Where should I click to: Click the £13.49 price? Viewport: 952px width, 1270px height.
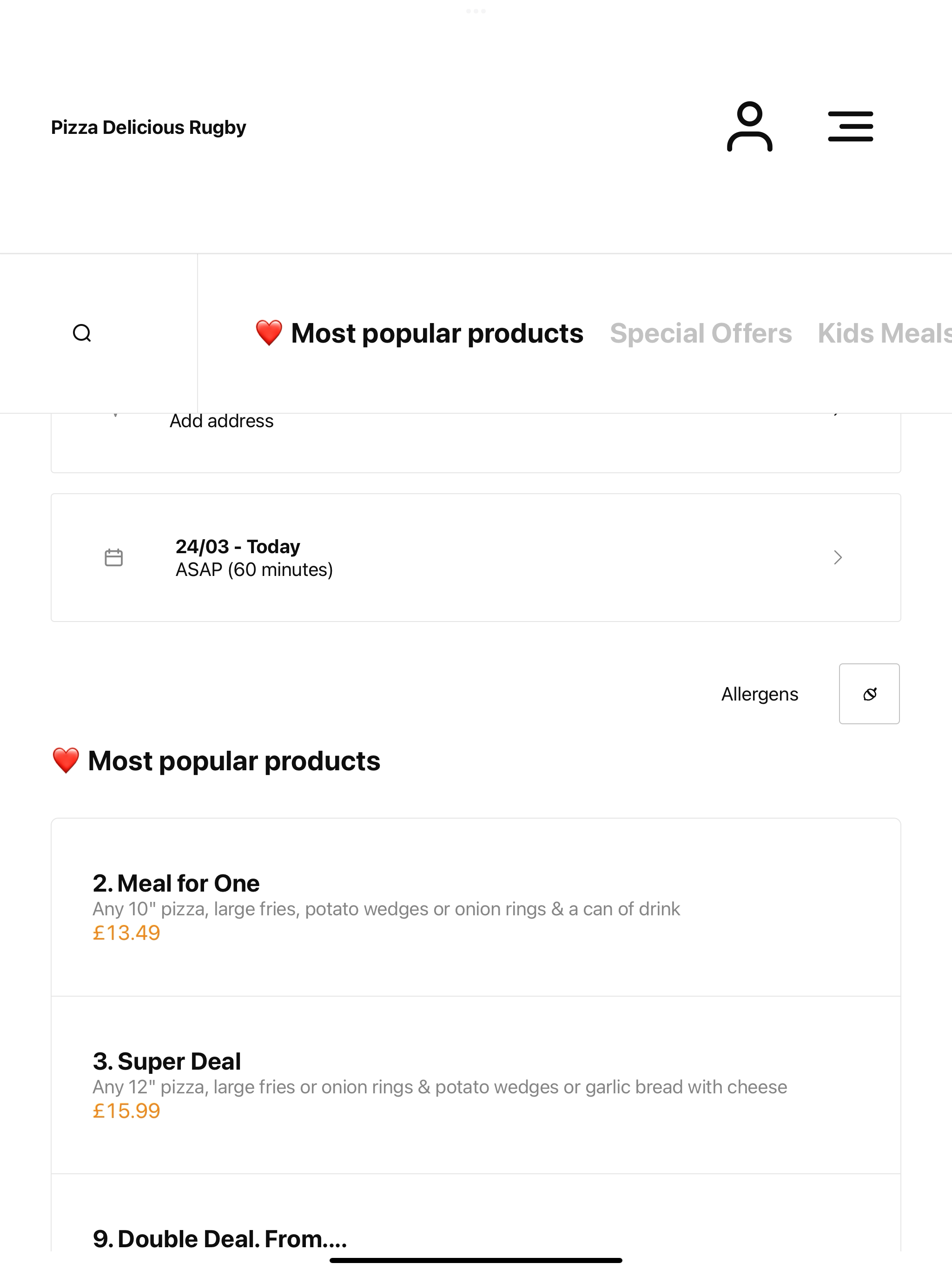(x=126, y=933)
